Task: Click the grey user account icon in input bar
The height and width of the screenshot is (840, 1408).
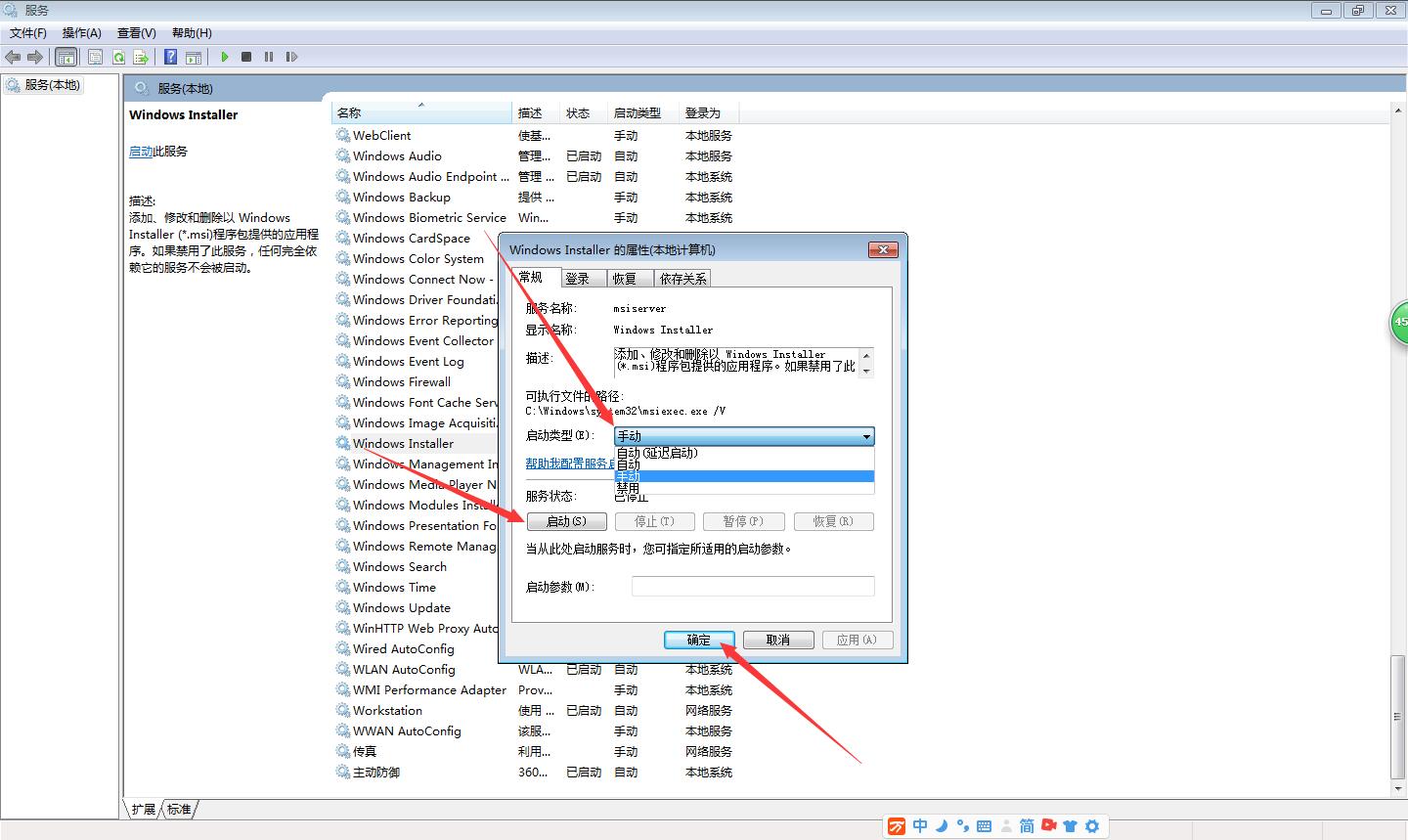Action: coord(1005,826)
